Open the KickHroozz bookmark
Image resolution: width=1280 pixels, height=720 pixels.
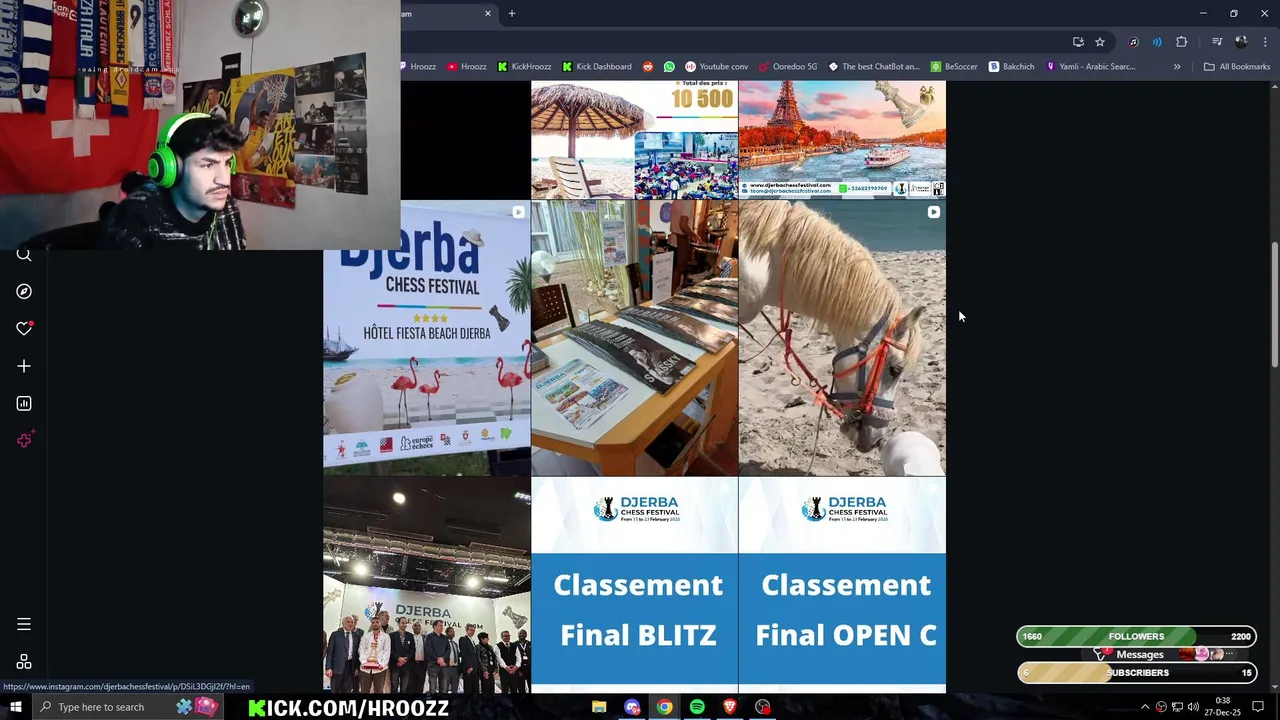pos(524,66)
